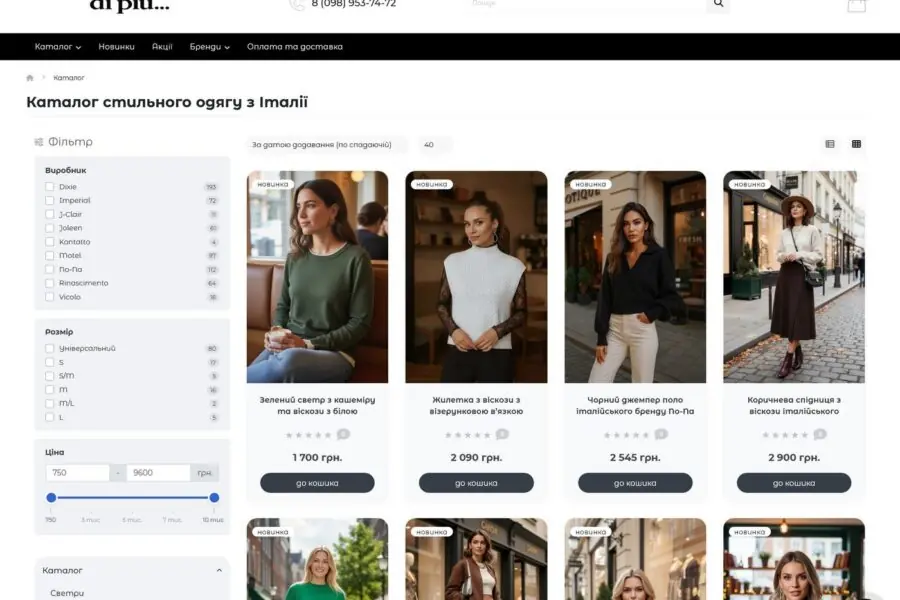900x600 pixels.
Task: Add the 1 700 грн. sweater to cart
Action: (x=317, y=483)
